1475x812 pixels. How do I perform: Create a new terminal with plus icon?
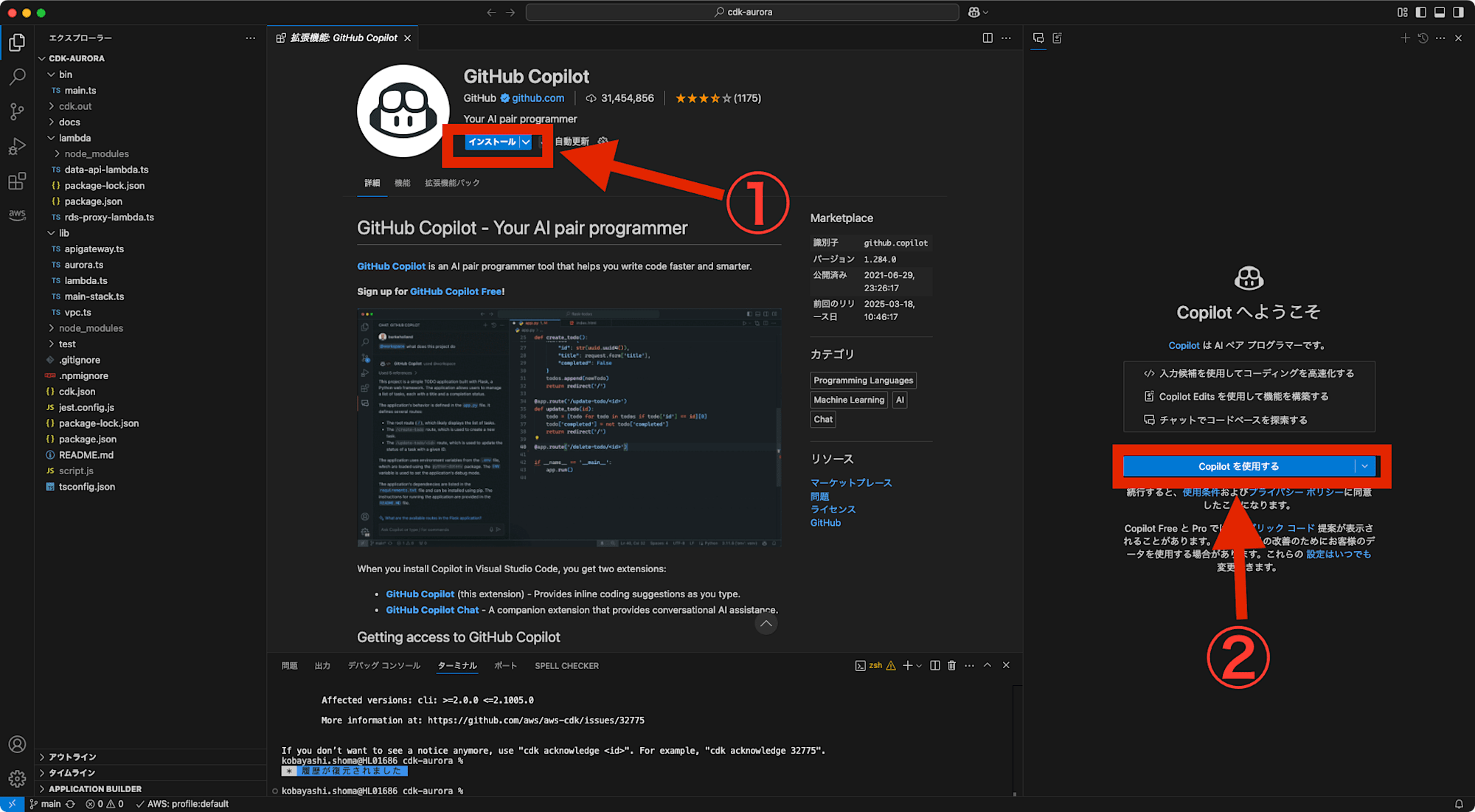907,665
